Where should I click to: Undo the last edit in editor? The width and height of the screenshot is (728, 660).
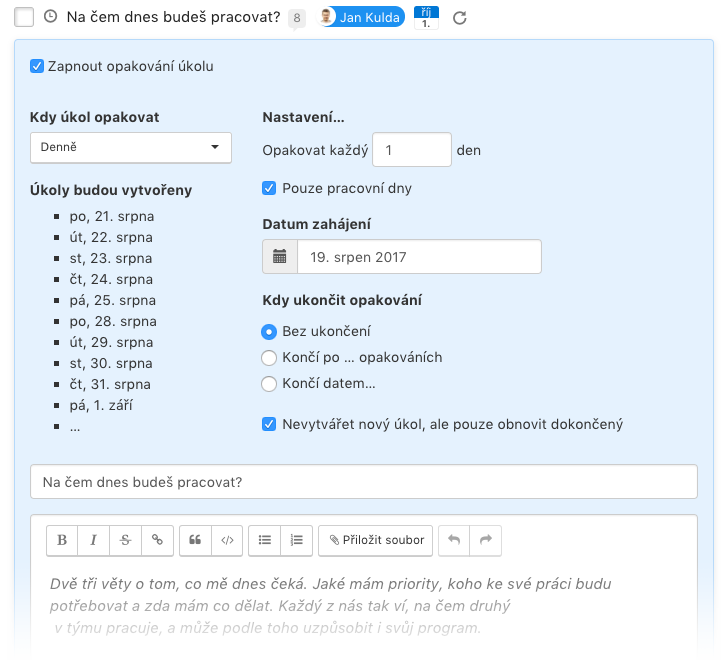click(454, 540)
